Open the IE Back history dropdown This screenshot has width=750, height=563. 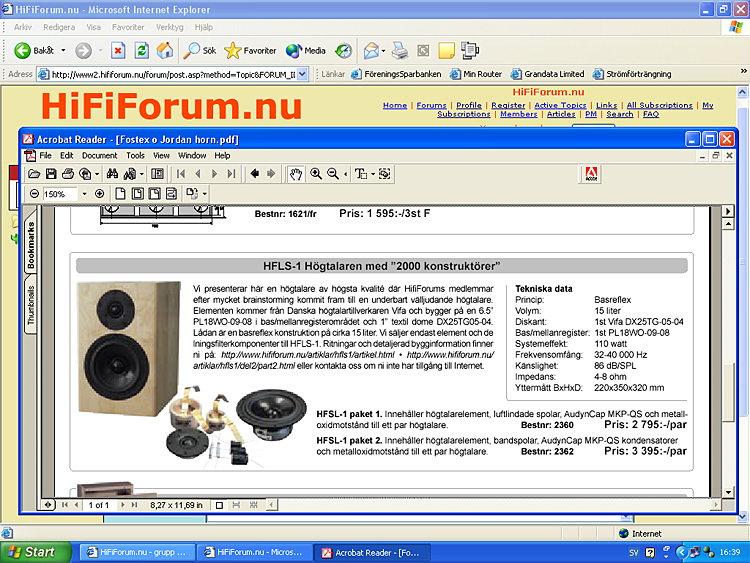(63, 50)
